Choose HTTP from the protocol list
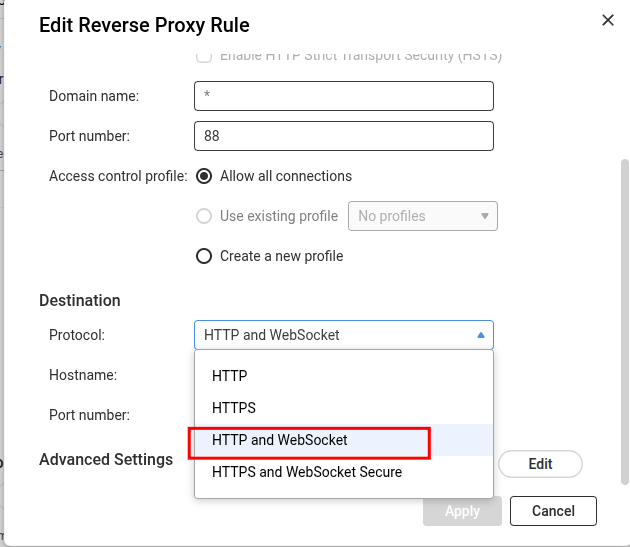The width and height of the screenshot is (630, 547). pyautogui.click(x=230, y=376)
